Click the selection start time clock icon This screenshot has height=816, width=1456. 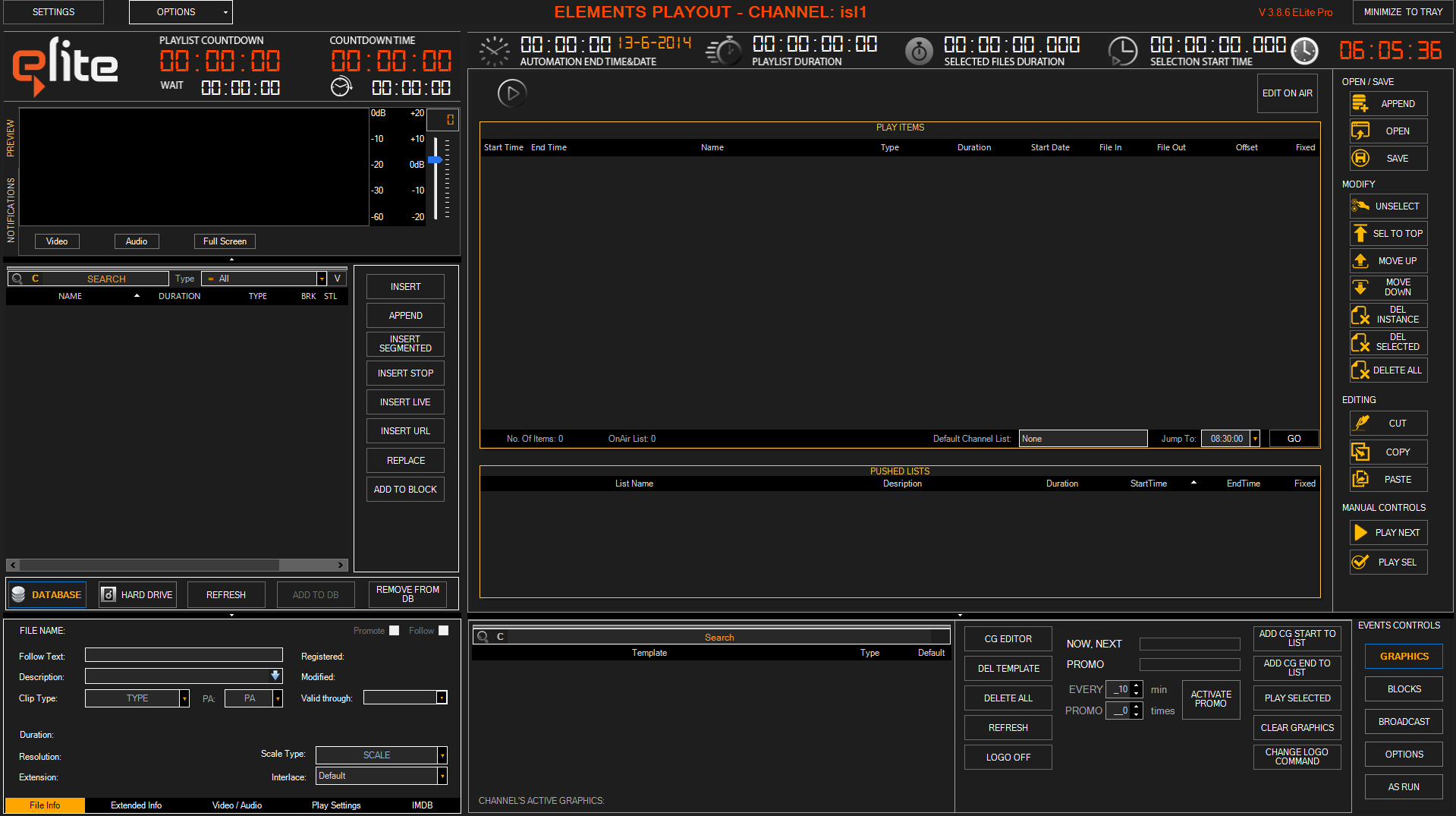point(1123,51)
